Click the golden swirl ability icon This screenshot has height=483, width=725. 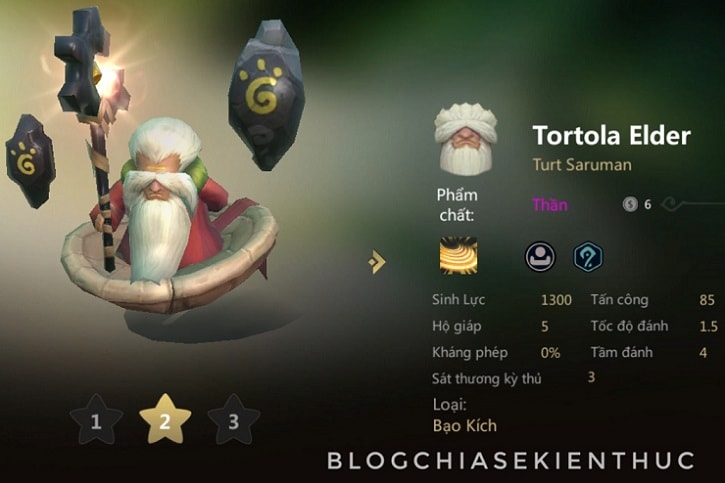tap(458, 256)
